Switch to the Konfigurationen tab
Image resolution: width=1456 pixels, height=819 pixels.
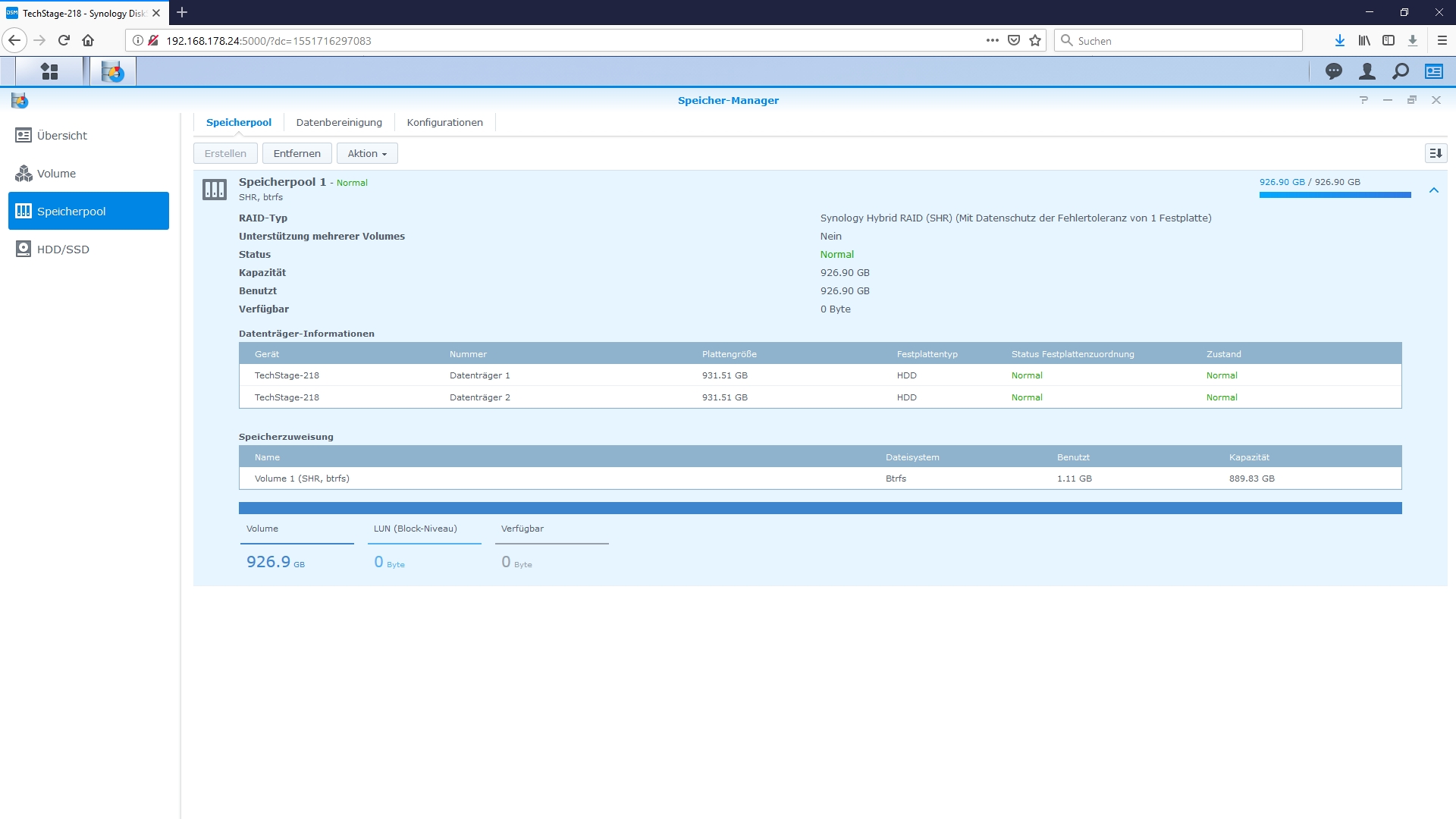[444, 122]
